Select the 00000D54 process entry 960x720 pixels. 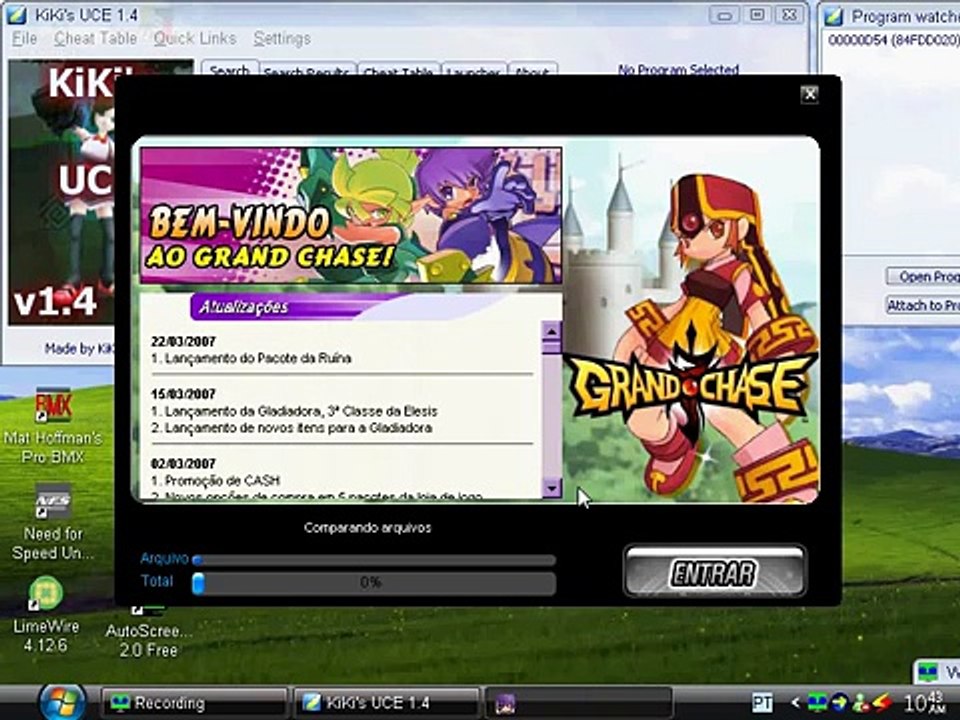893,40
